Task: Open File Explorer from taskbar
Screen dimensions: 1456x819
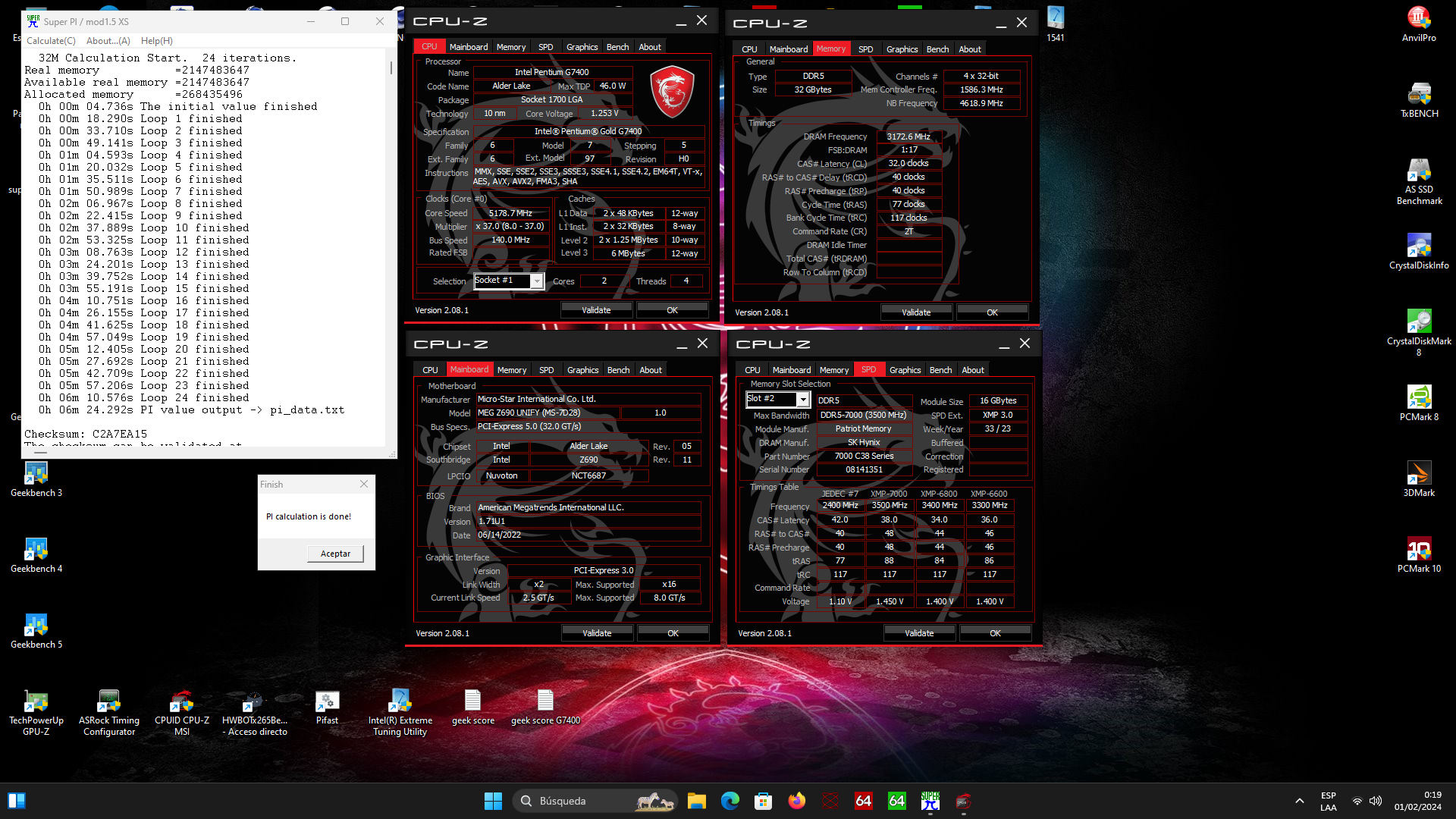Action: point(696,801)
